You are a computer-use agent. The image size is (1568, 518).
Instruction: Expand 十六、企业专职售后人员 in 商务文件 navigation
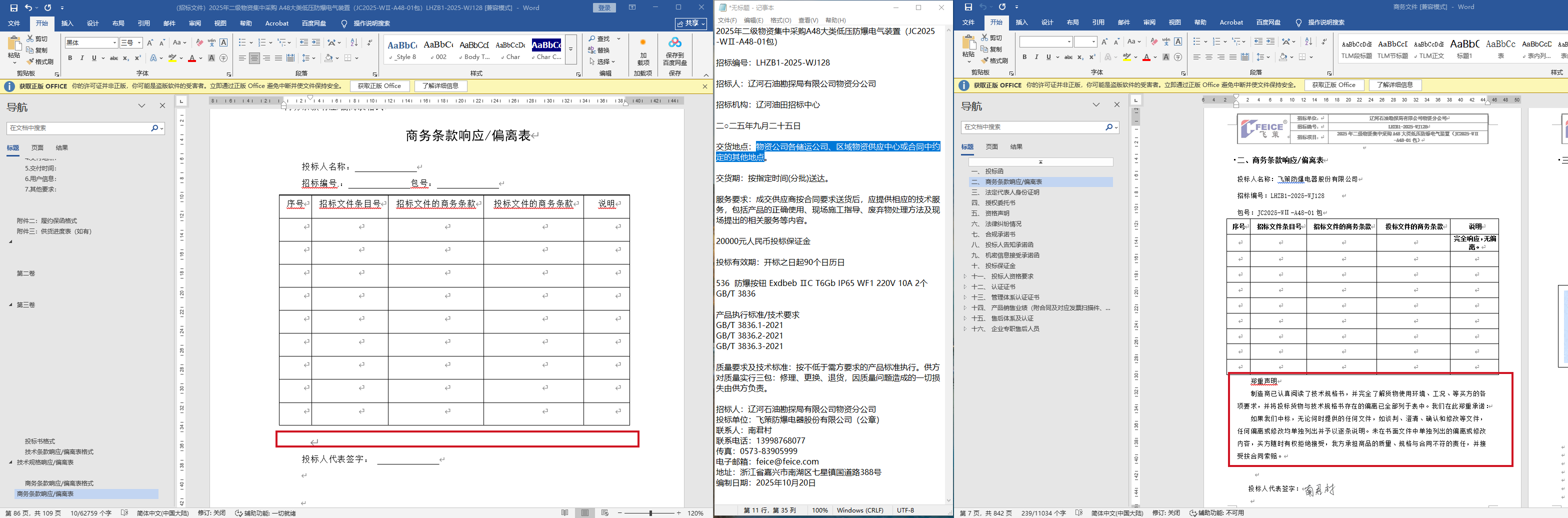[x=965, y=328]
